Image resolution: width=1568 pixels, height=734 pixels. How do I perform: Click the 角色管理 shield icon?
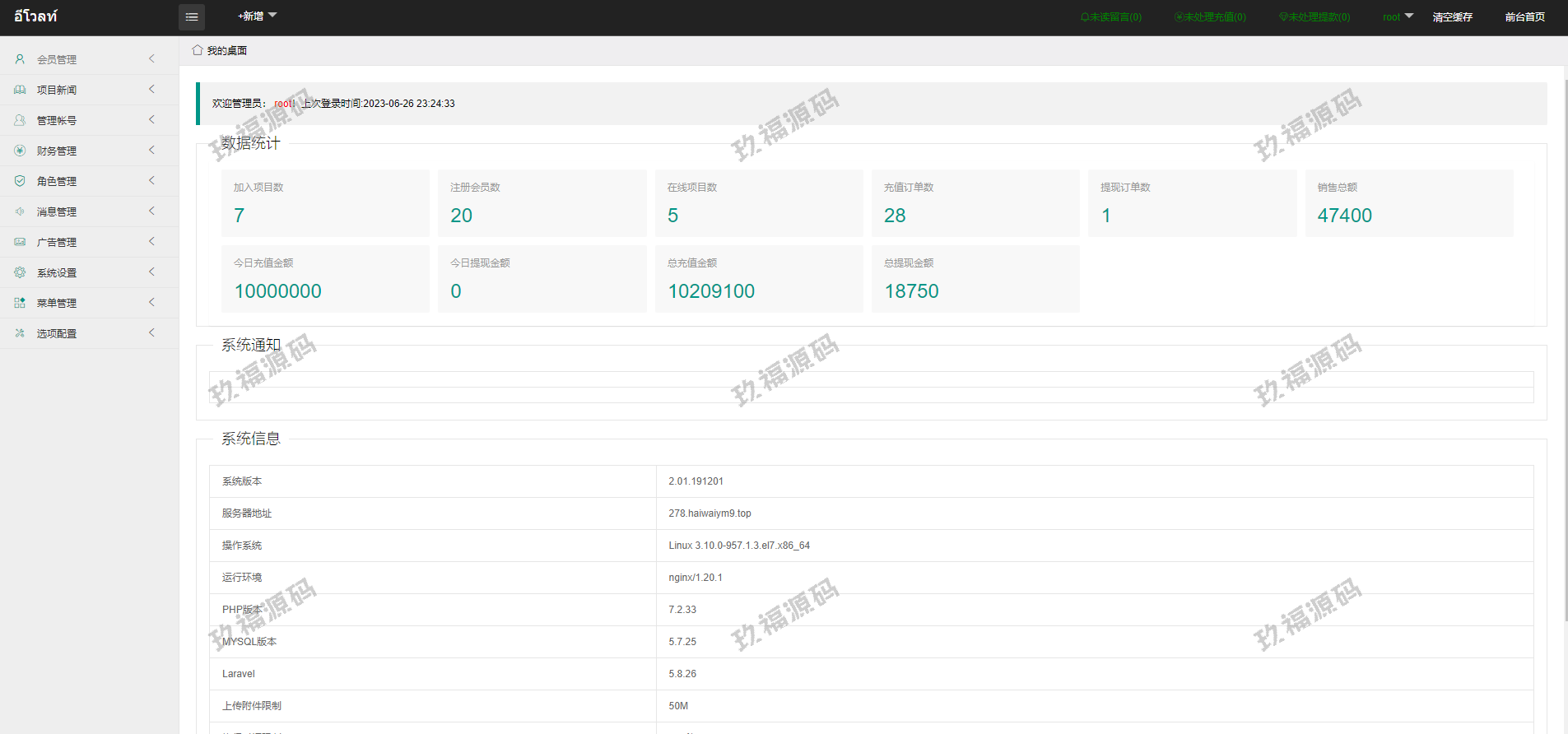[20, 181]
